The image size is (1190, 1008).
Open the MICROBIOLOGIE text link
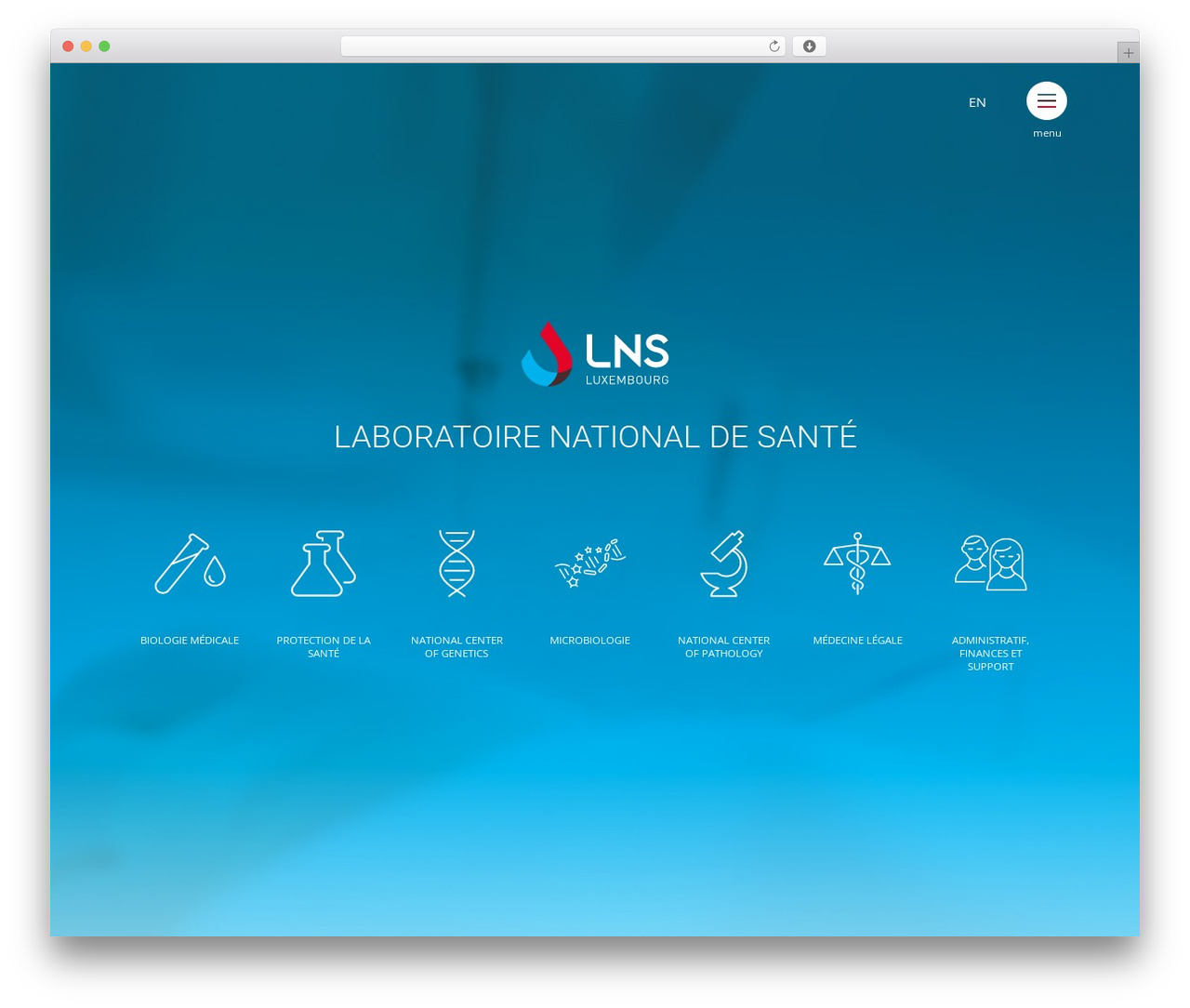click(589, 640)
